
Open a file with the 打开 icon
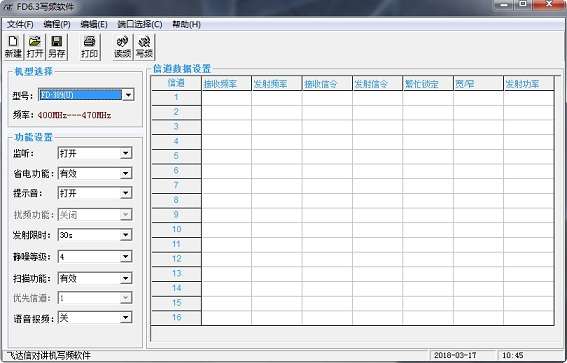[35, 47]
